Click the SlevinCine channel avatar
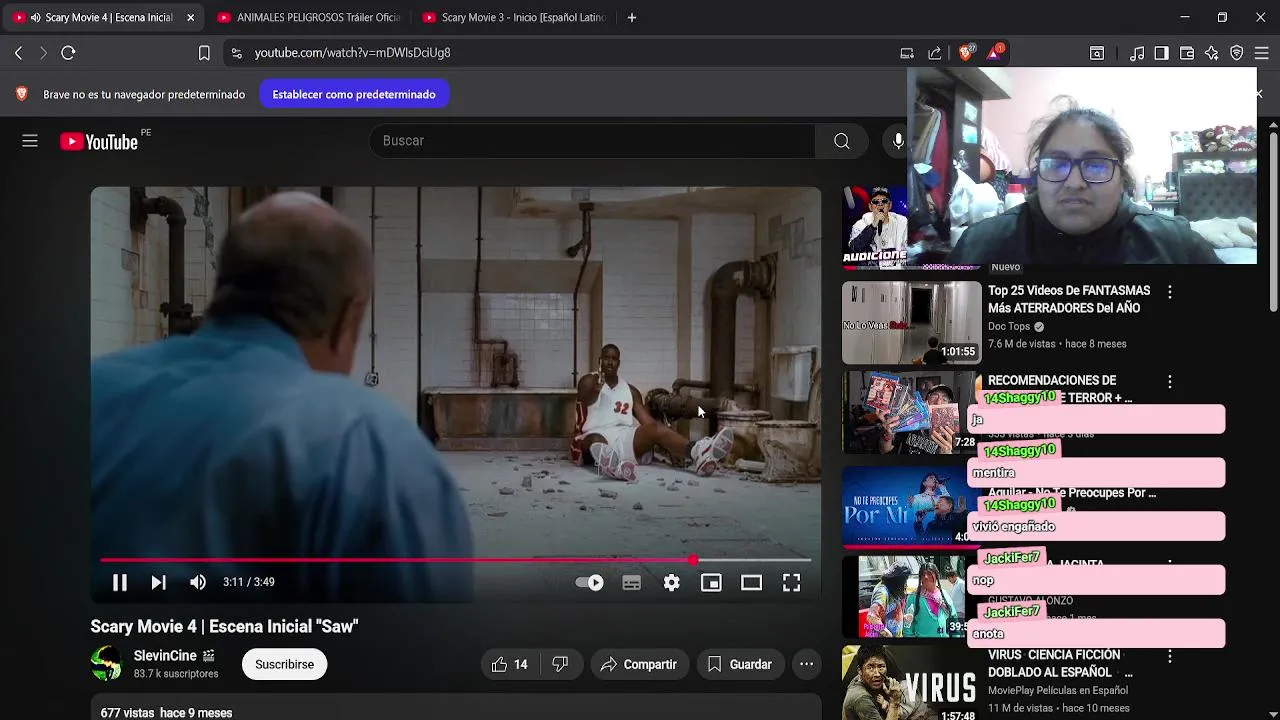The image size is (1280, 720). (x=106, y=664)
